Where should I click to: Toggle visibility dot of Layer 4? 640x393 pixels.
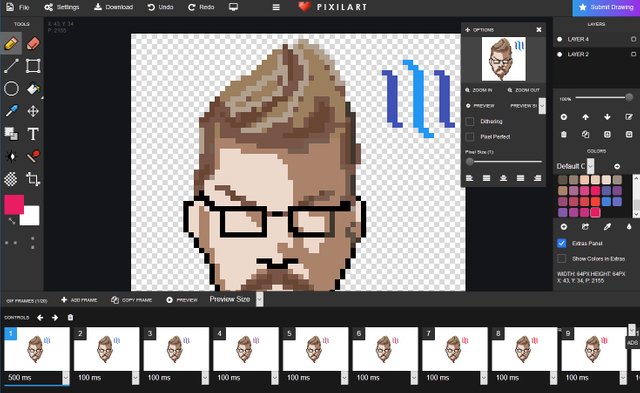point(560,39)
